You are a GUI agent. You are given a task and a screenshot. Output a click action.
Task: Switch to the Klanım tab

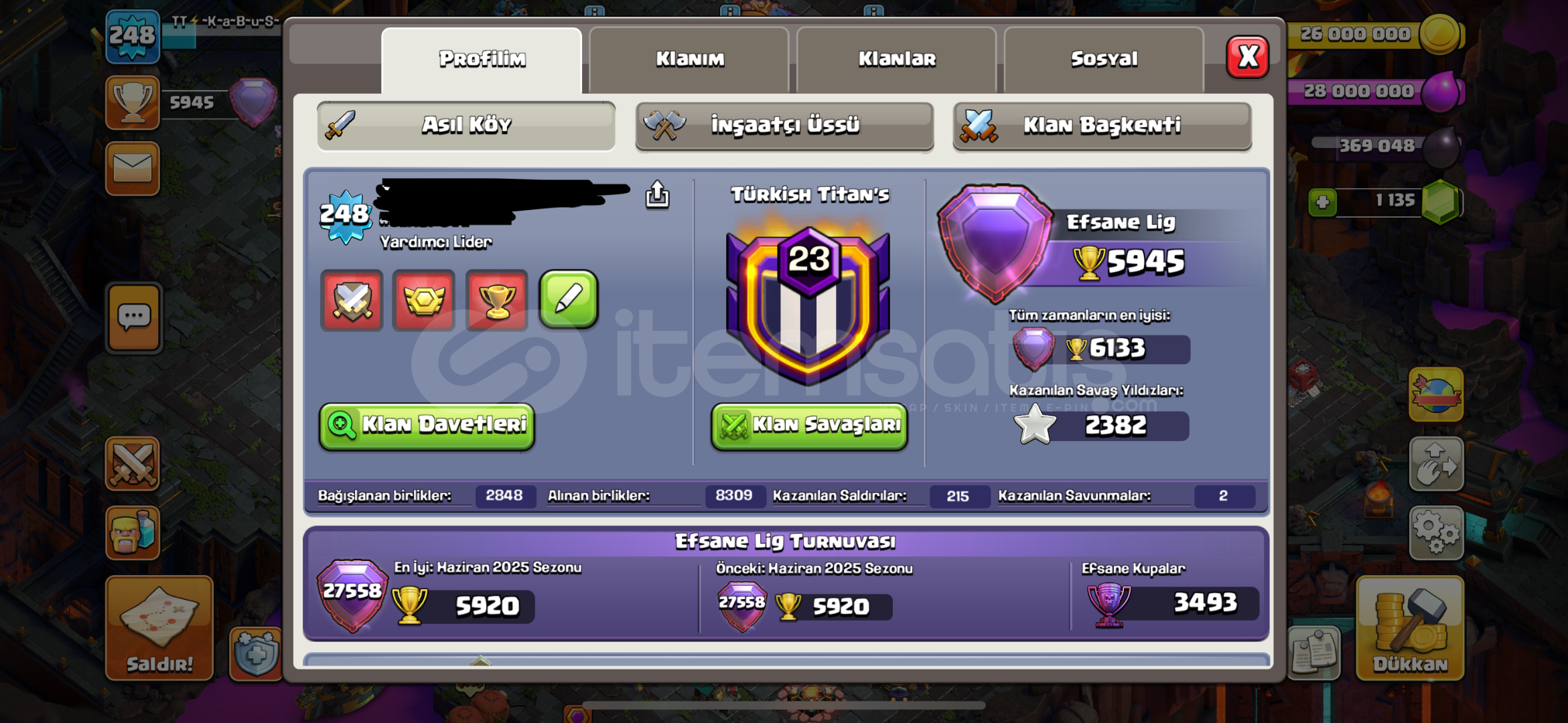(689, 59)
